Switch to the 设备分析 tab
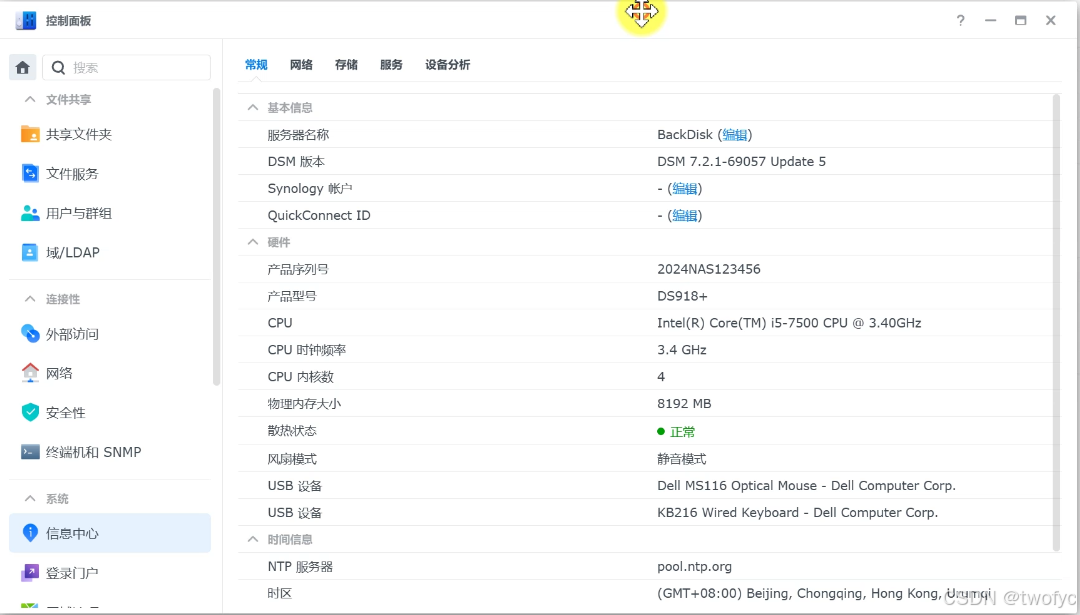The image size is (1080, 615). [x=448, y=65]
